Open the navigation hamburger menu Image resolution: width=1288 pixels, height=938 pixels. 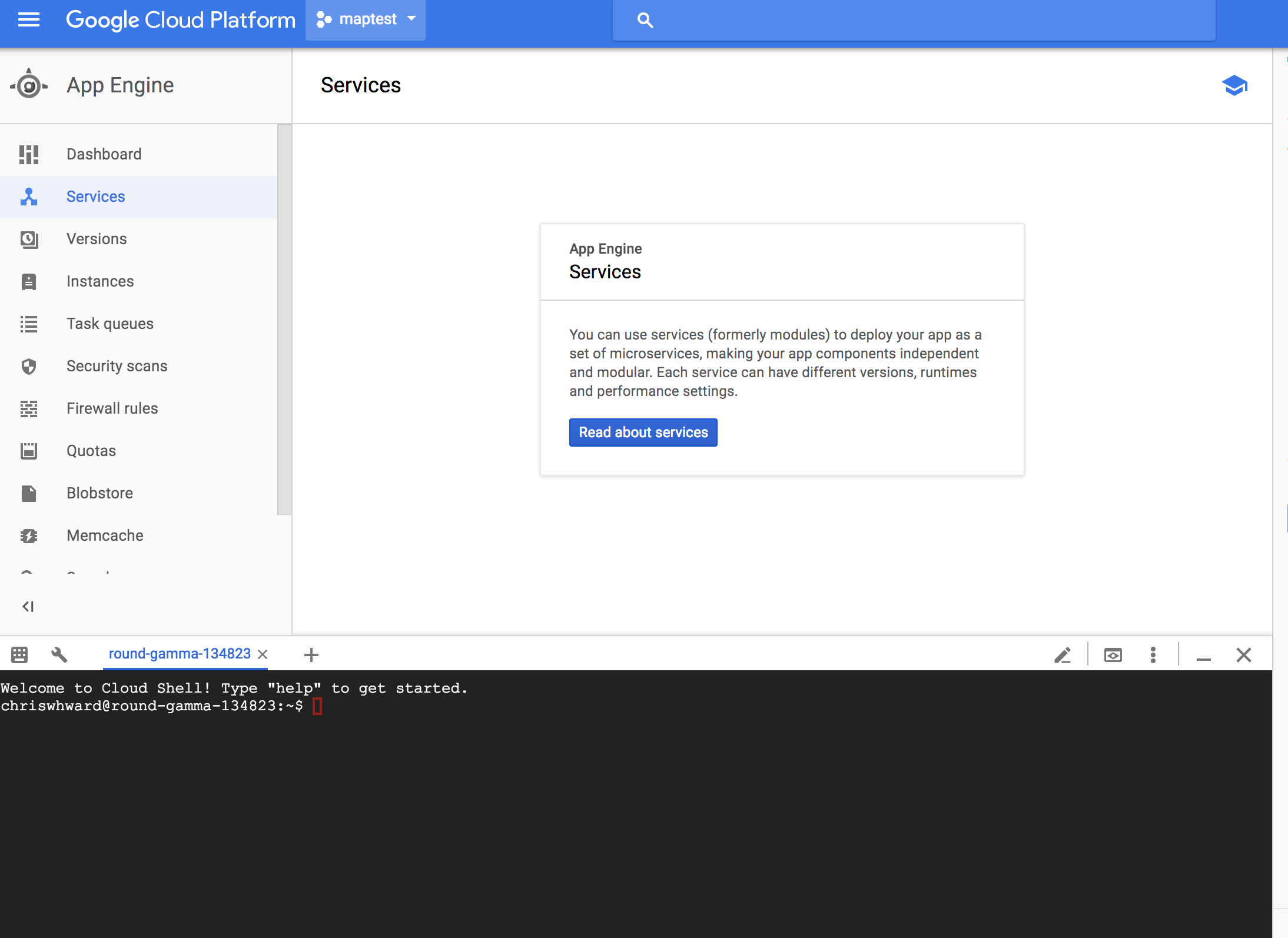[28, 19]
